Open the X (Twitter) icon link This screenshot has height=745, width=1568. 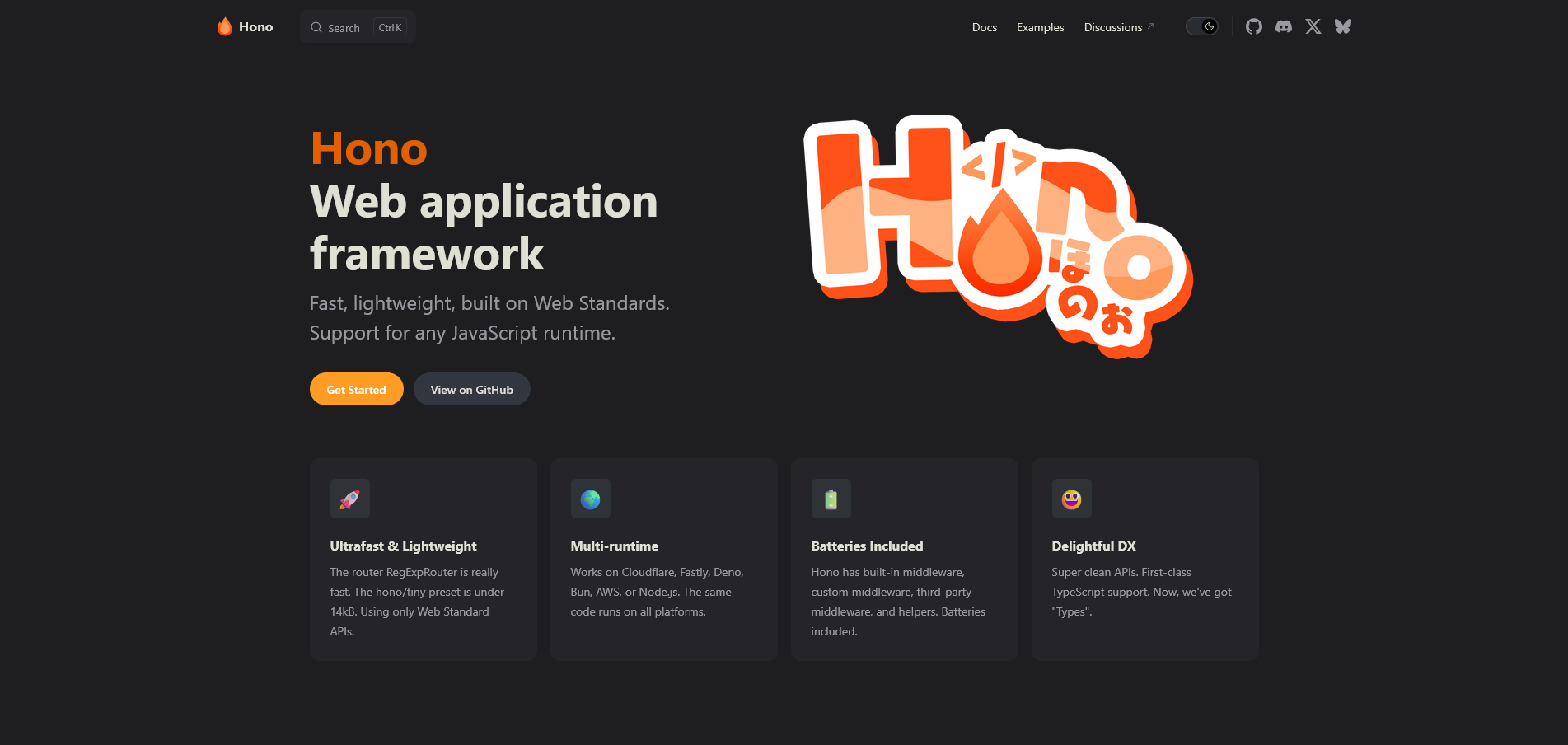[x=1313, y=27]
